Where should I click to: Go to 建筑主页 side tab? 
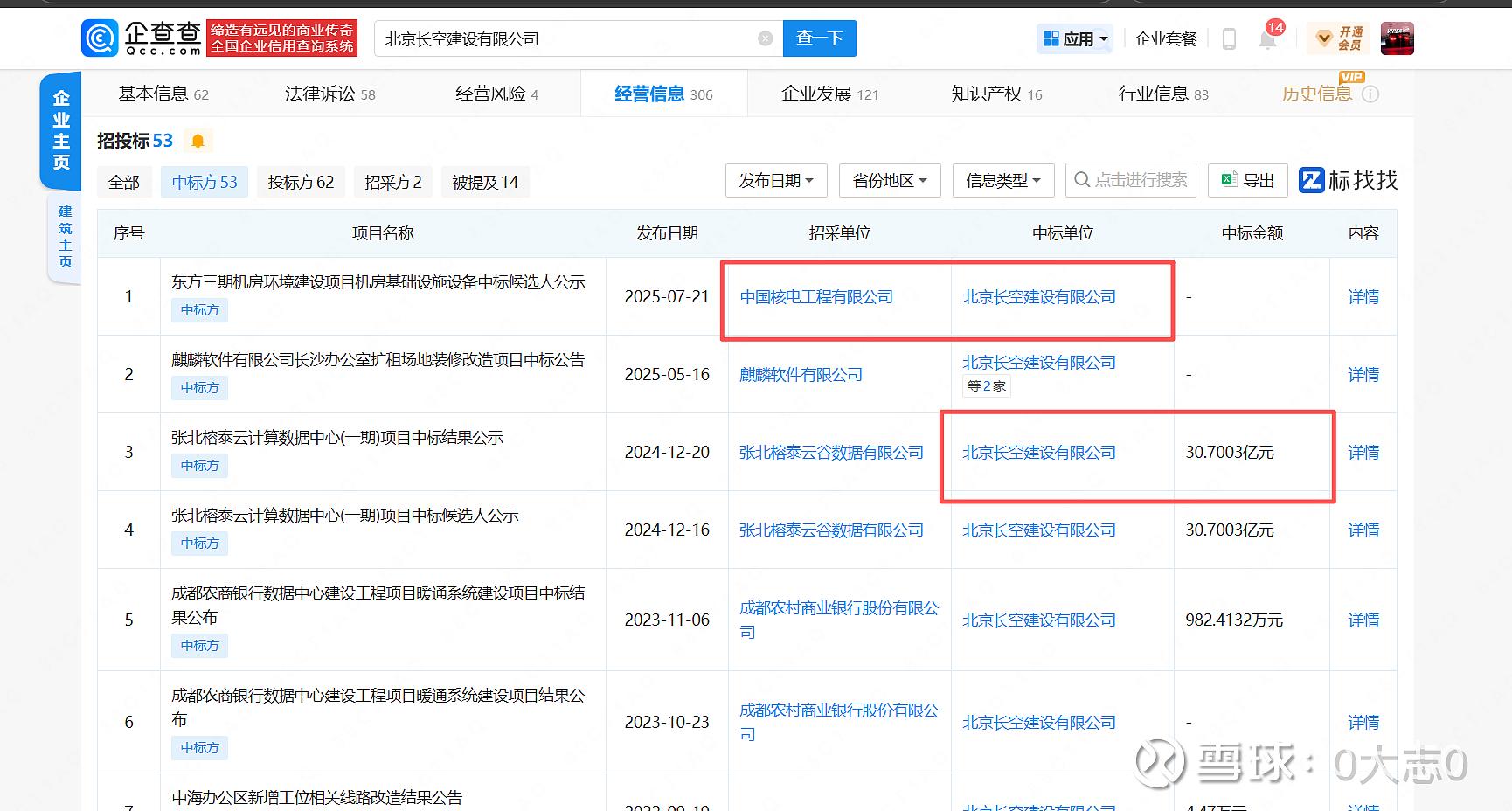click(66, 236)
